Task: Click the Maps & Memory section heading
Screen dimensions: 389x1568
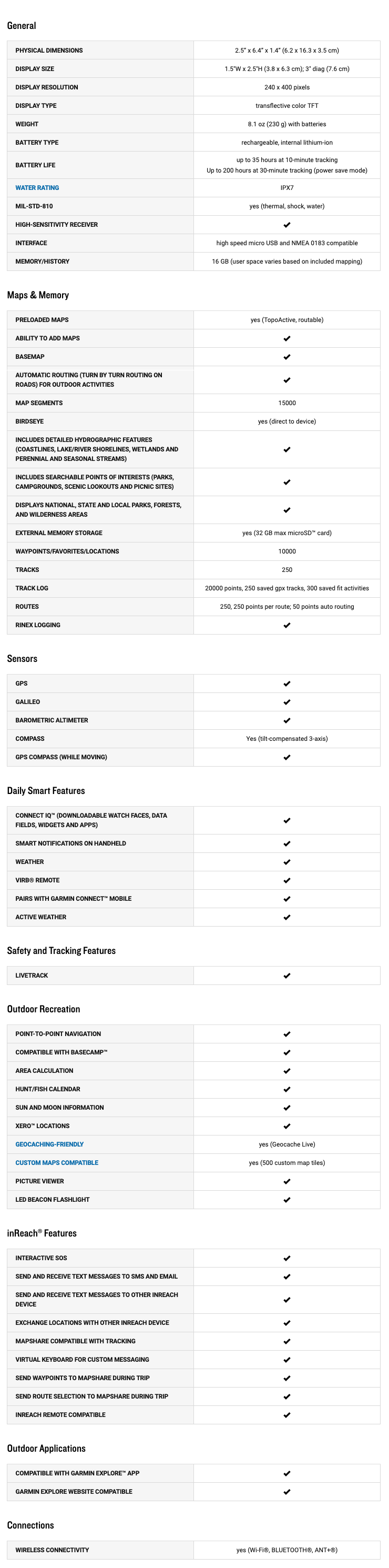Action: click(x=38, y=295)
